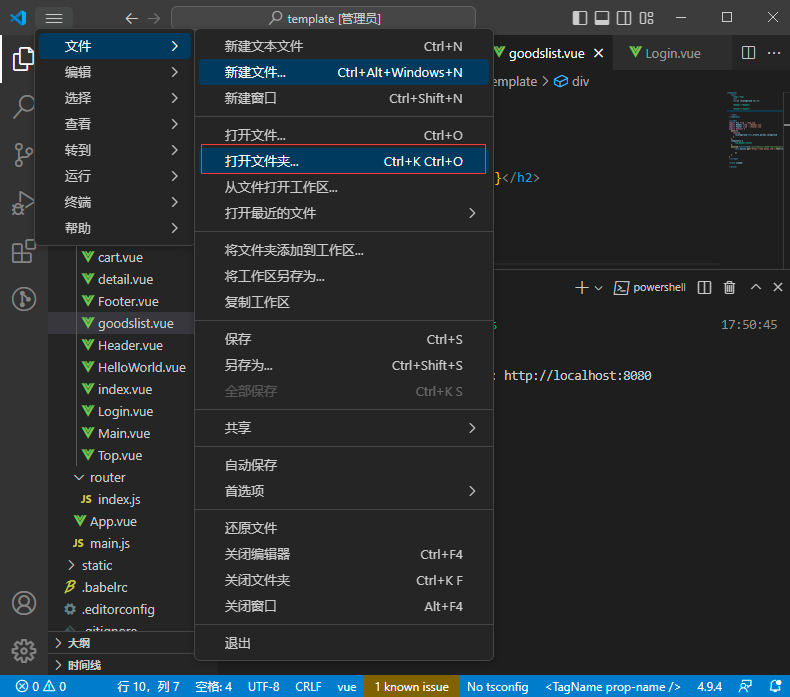Choose 新建窗口 menu entry
Image resolution: width=790 pixels, height=697 pixels.
(x=344, y=98)
